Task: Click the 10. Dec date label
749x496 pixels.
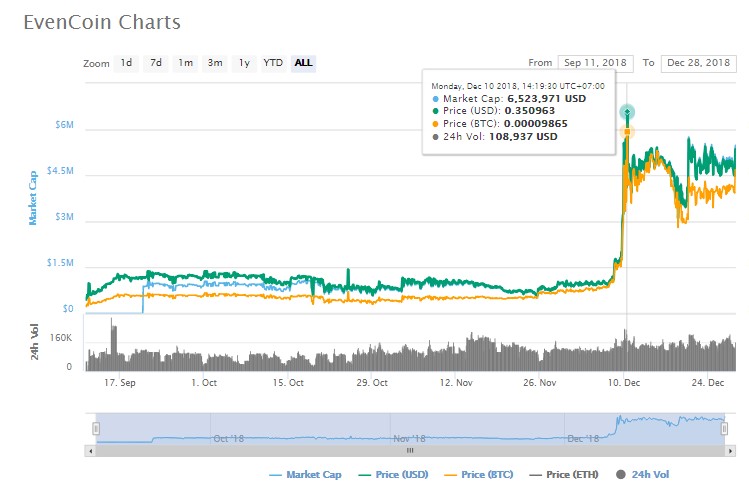Action: 624,383
